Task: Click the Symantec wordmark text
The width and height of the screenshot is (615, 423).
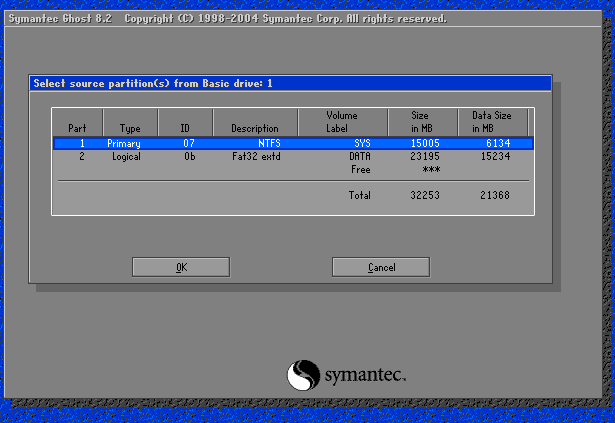Action: (364, 376)
